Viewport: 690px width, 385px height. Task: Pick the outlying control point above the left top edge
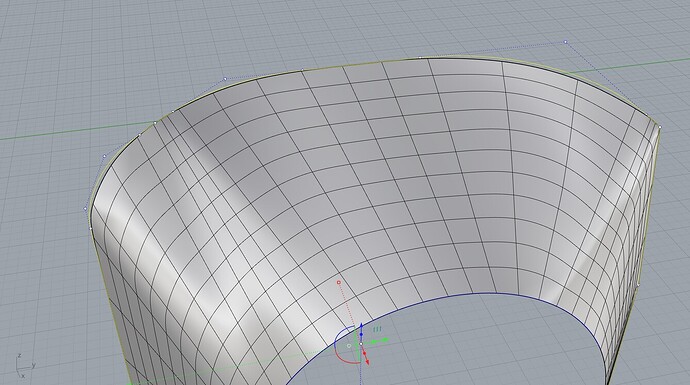click(225, 79)
